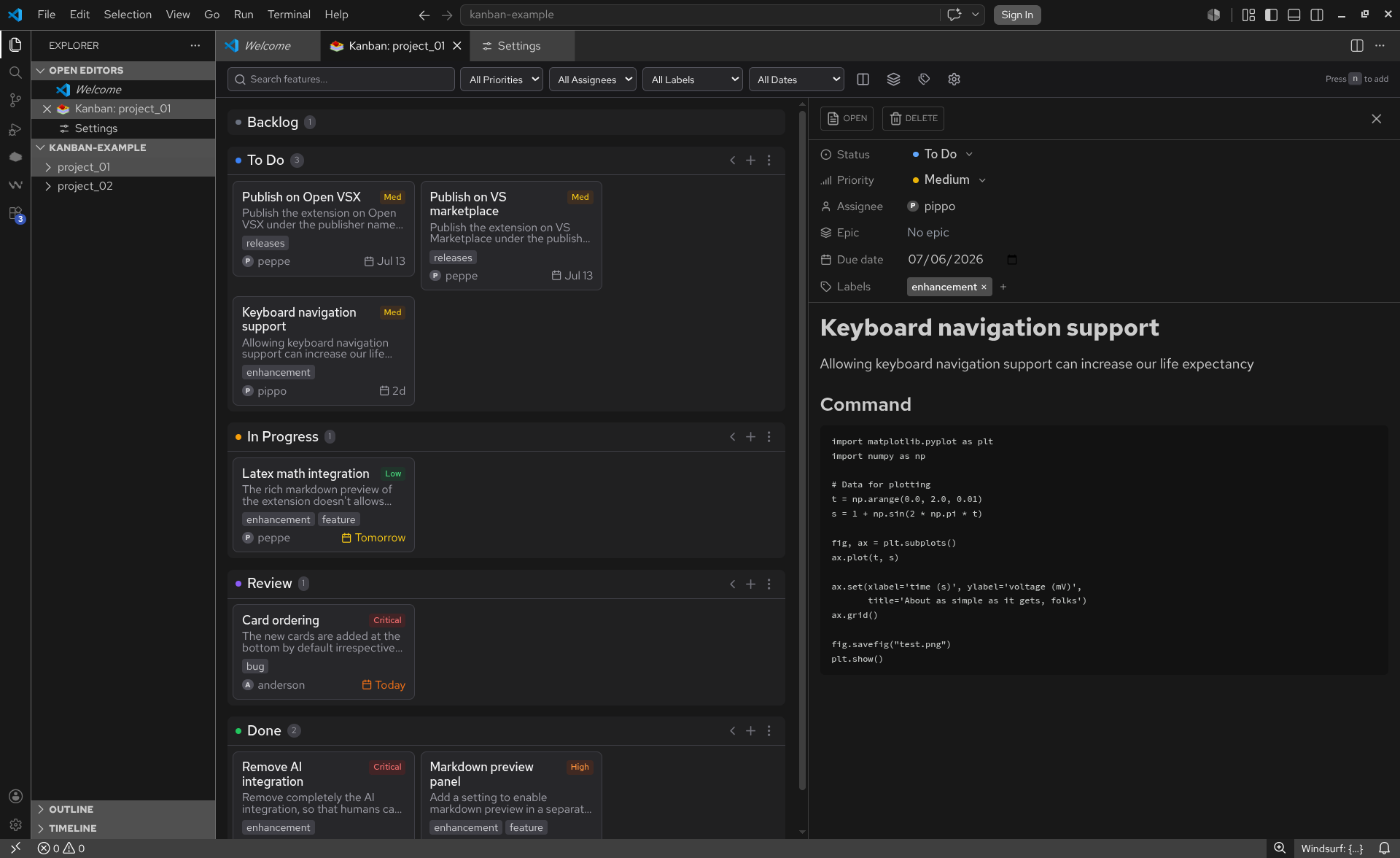The height and width of the screenshot is (858, 1400).
Task: Open the Help menu
Action: [336, 15]
